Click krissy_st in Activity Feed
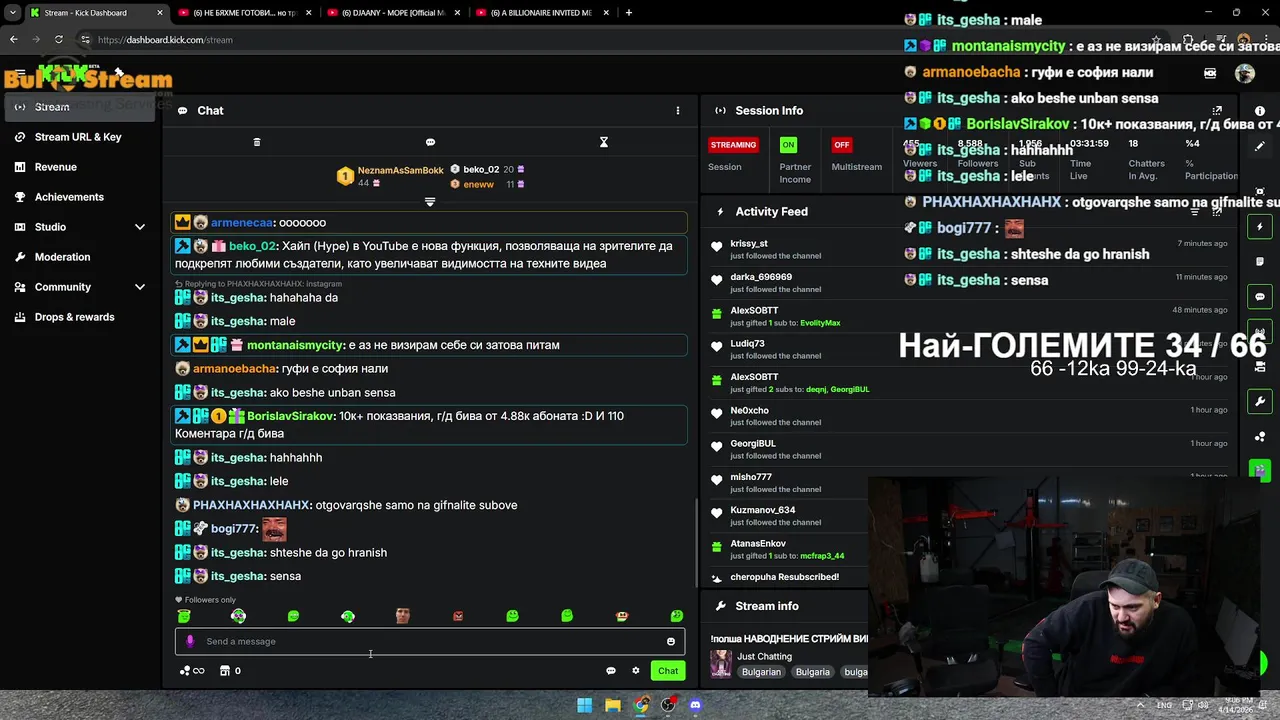The height and width of the screenshot is (720, 1280). (749, 244)
